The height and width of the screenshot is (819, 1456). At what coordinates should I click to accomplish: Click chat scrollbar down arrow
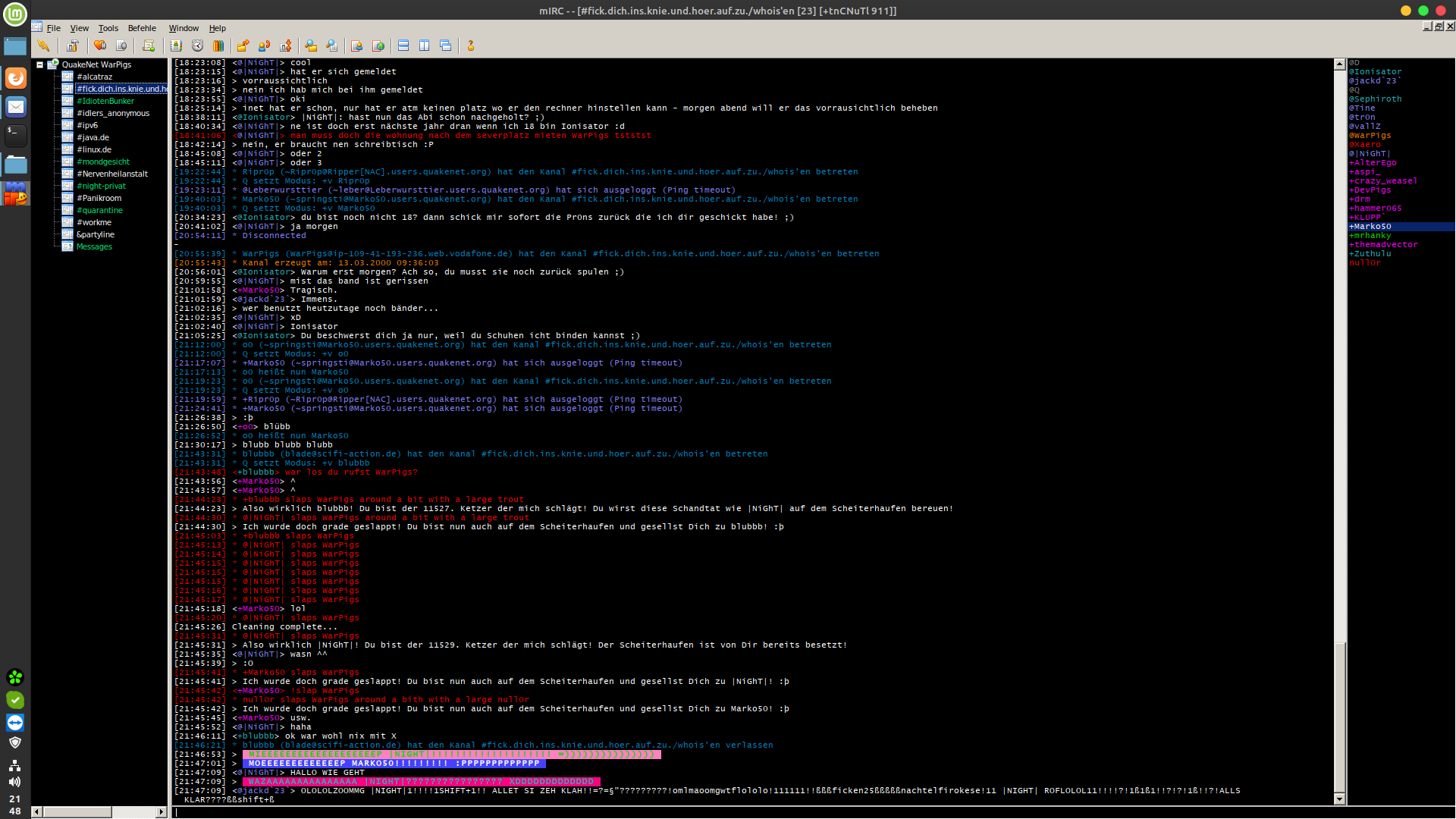point(1339,799)
